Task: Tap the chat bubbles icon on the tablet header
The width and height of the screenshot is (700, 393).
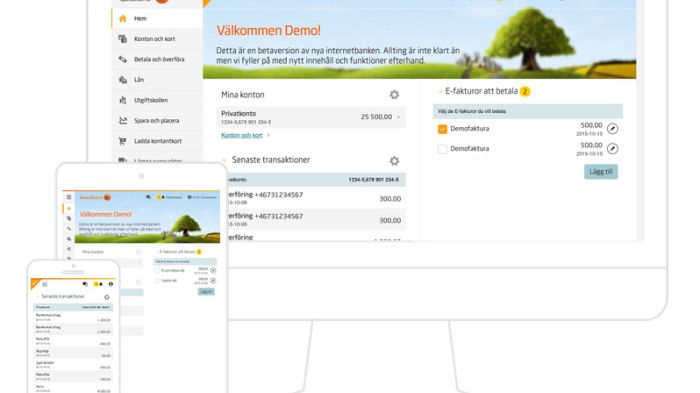Action: [148, 197]
